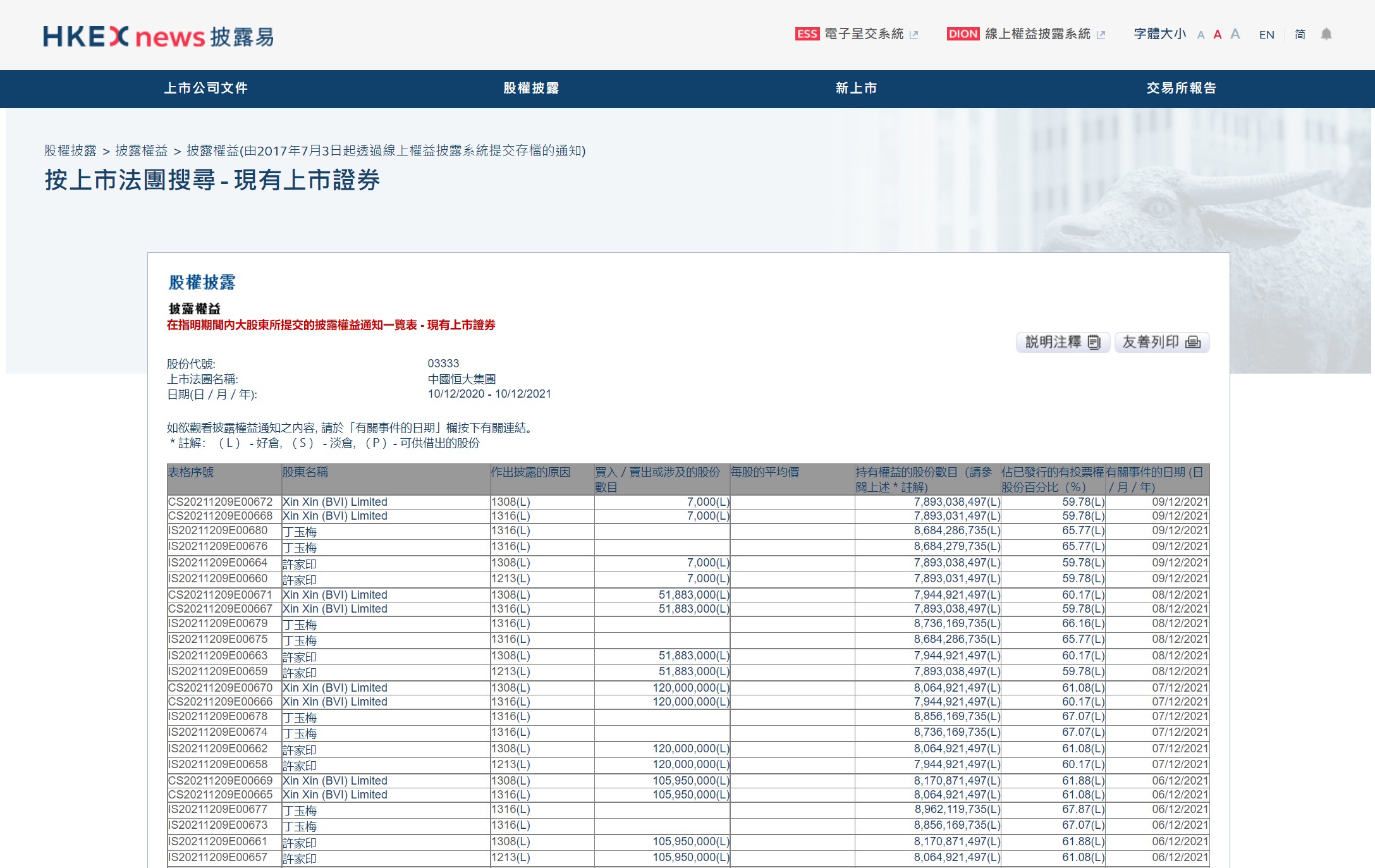Click the 説明注釋 notes button
The width and height of the screenshot is (1375, 868).
1062,342
